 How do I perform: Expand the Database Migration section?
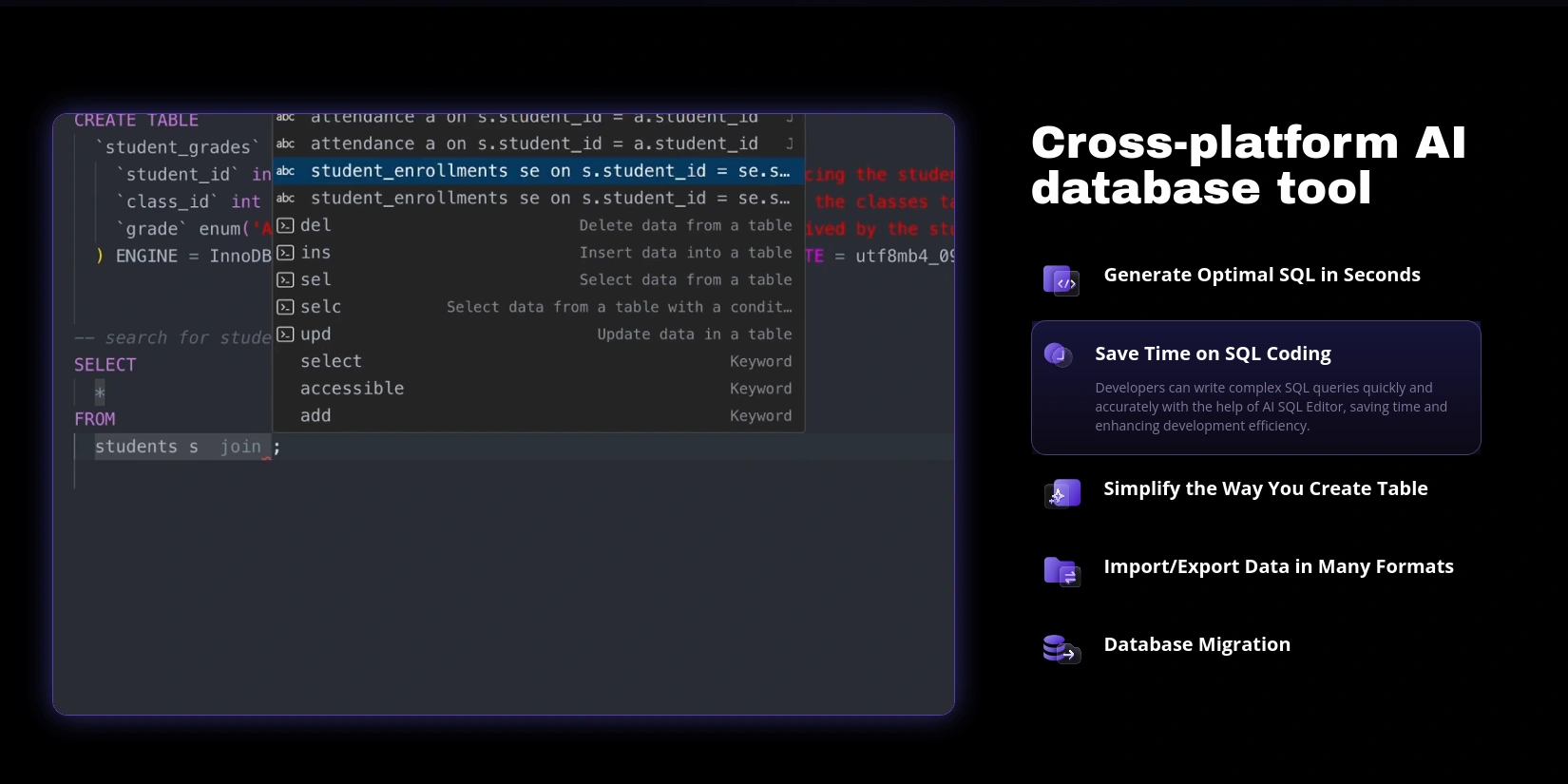pyautogui.click(x=1196, y=645)
